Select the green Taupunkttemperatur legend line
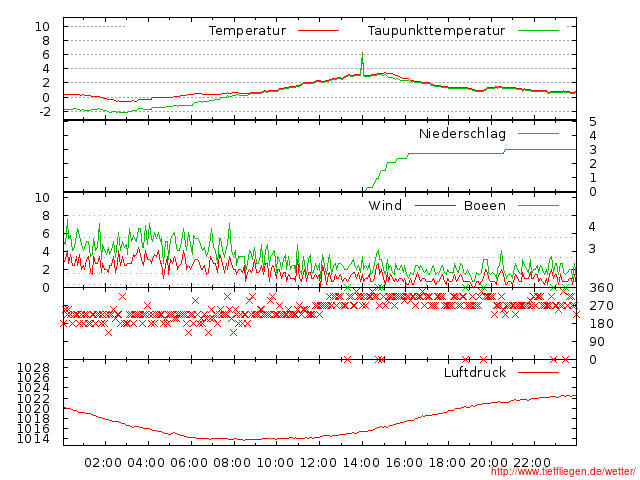This screenshot has height=480, width=640. [x=538, y=31]
